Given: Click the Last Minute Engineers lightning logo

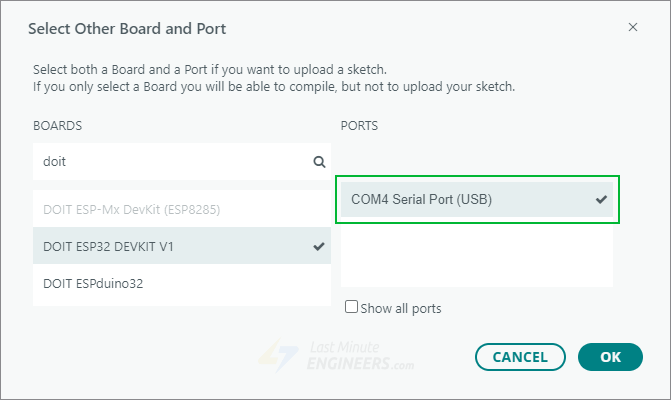Looking at the screenshot, I should click(273, 354).
